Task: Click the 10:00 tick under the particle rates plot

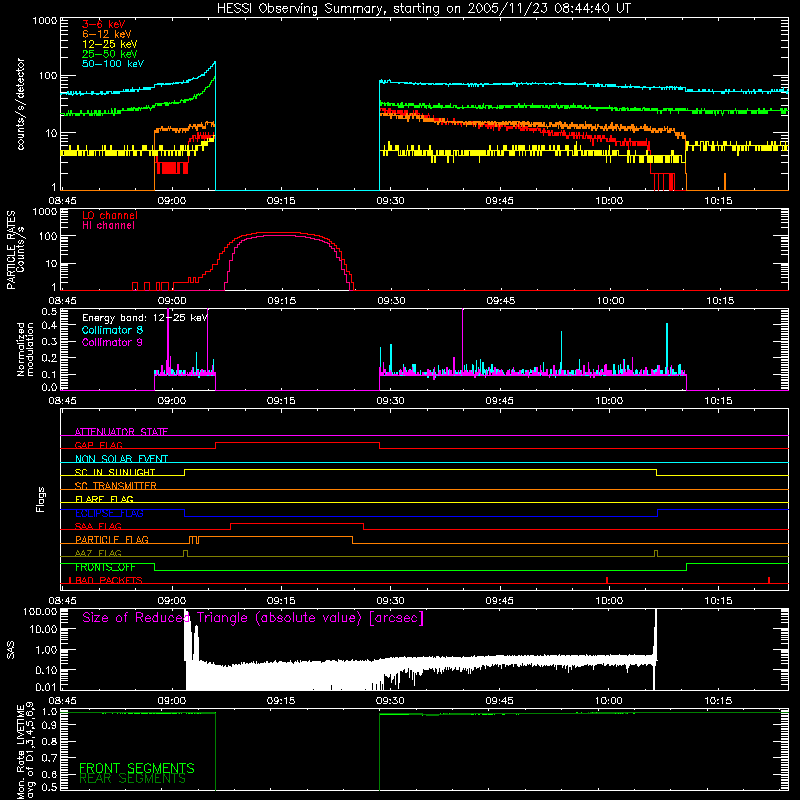Action: [x=610, y=301]
